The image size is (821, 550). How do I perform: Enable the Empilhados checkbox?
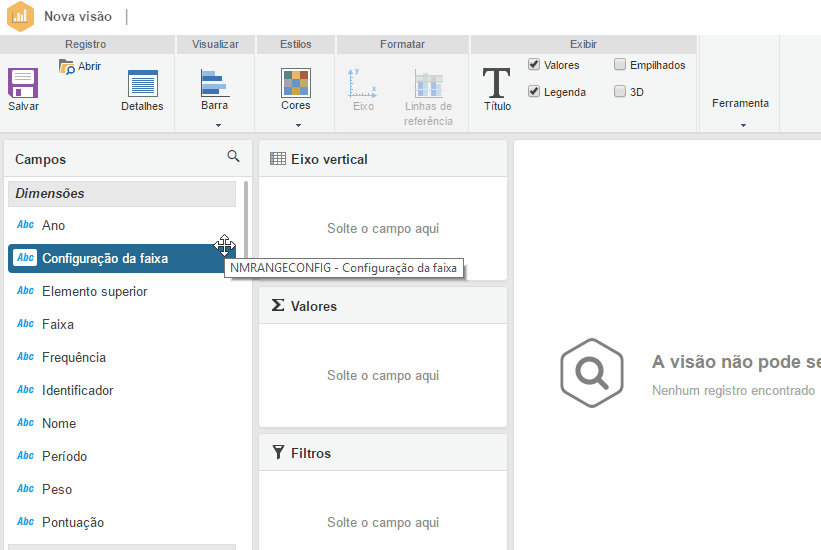pos(620,65)
